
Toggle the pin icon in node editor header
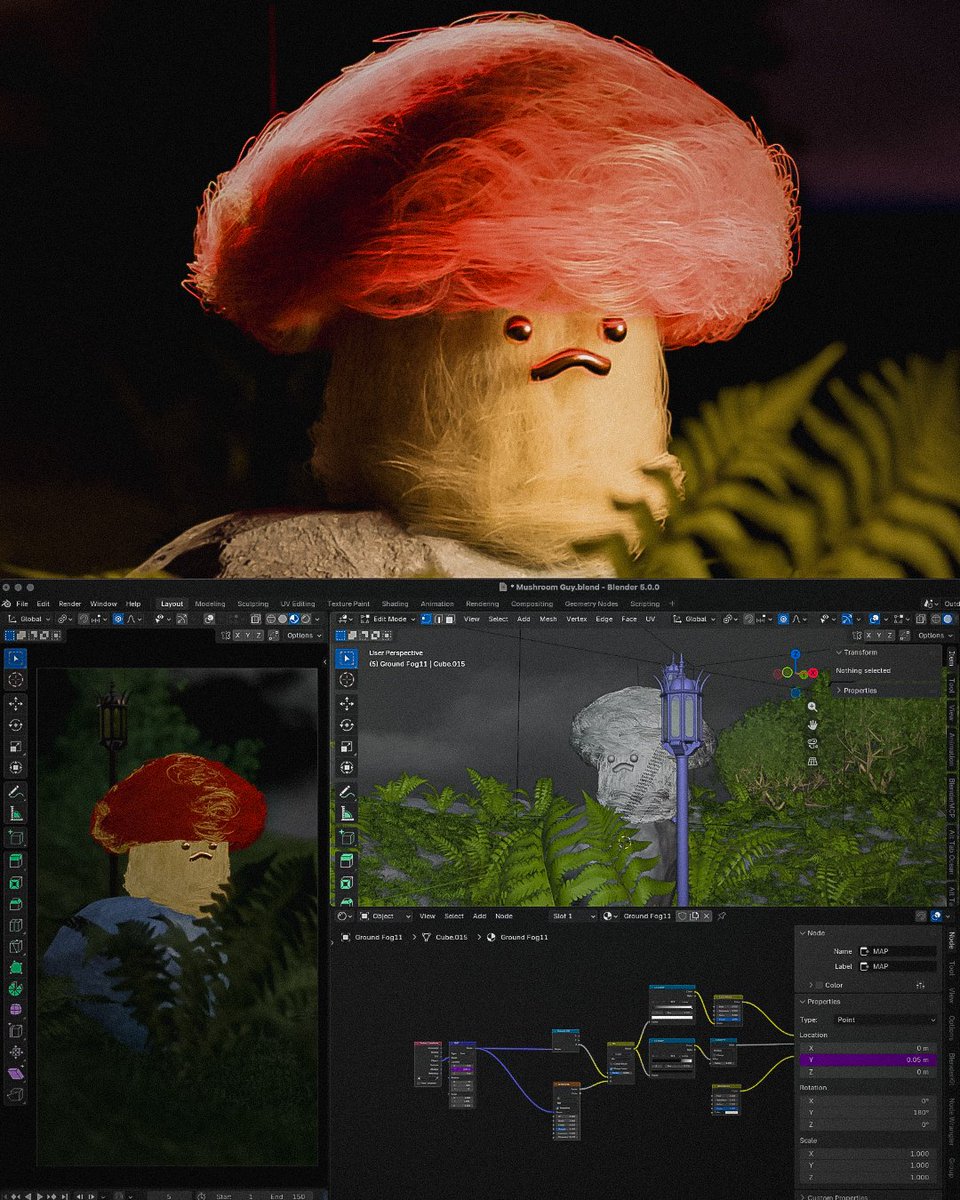pyautogui.click(x=722, y=916)
